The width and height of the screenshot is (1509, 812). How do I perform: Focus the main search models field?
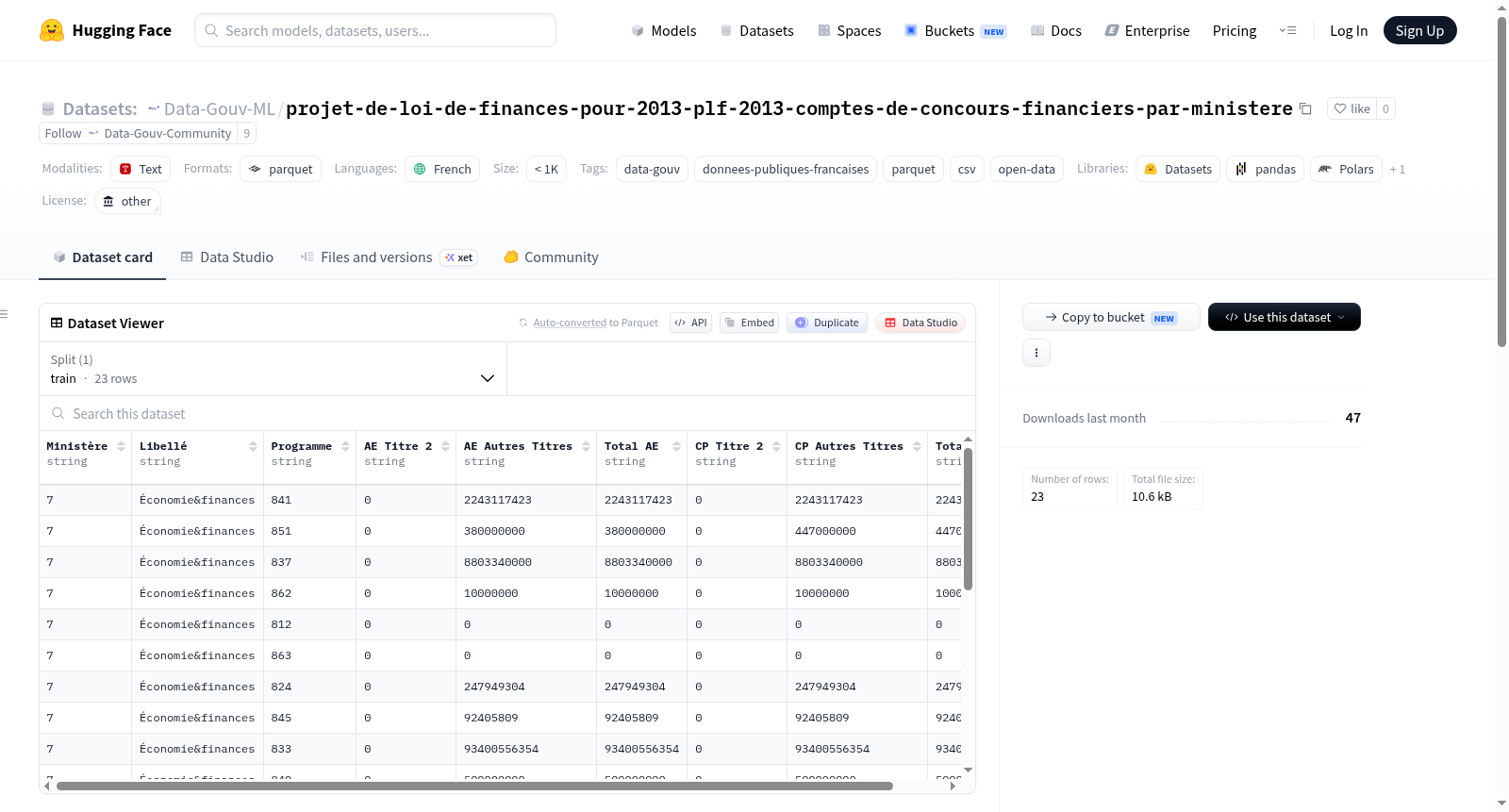pyautogui.click(x=375, y=30)
